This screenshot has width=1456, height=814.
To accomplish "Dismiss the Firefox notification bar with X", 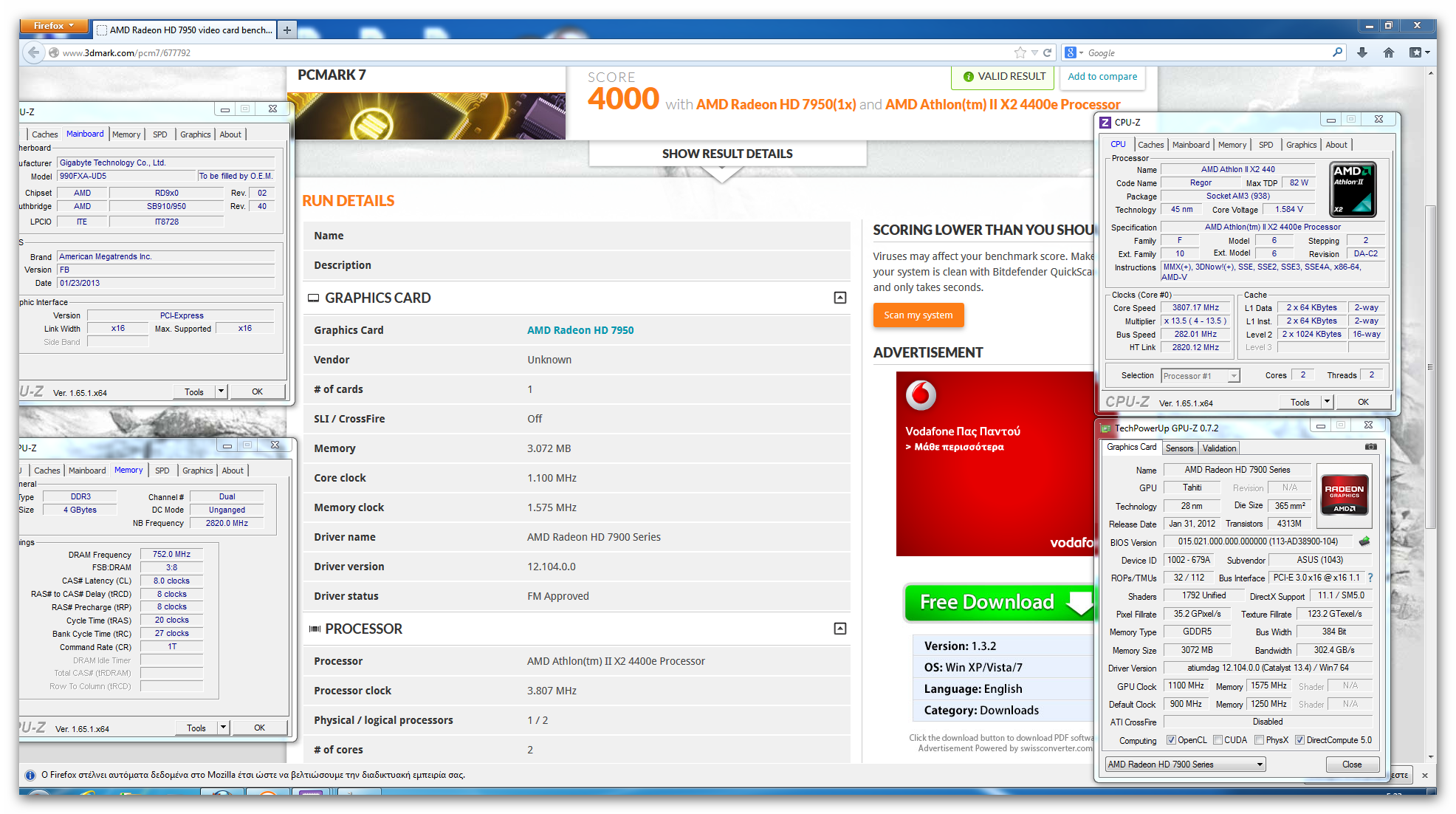I will click(x=1424, y=775).
